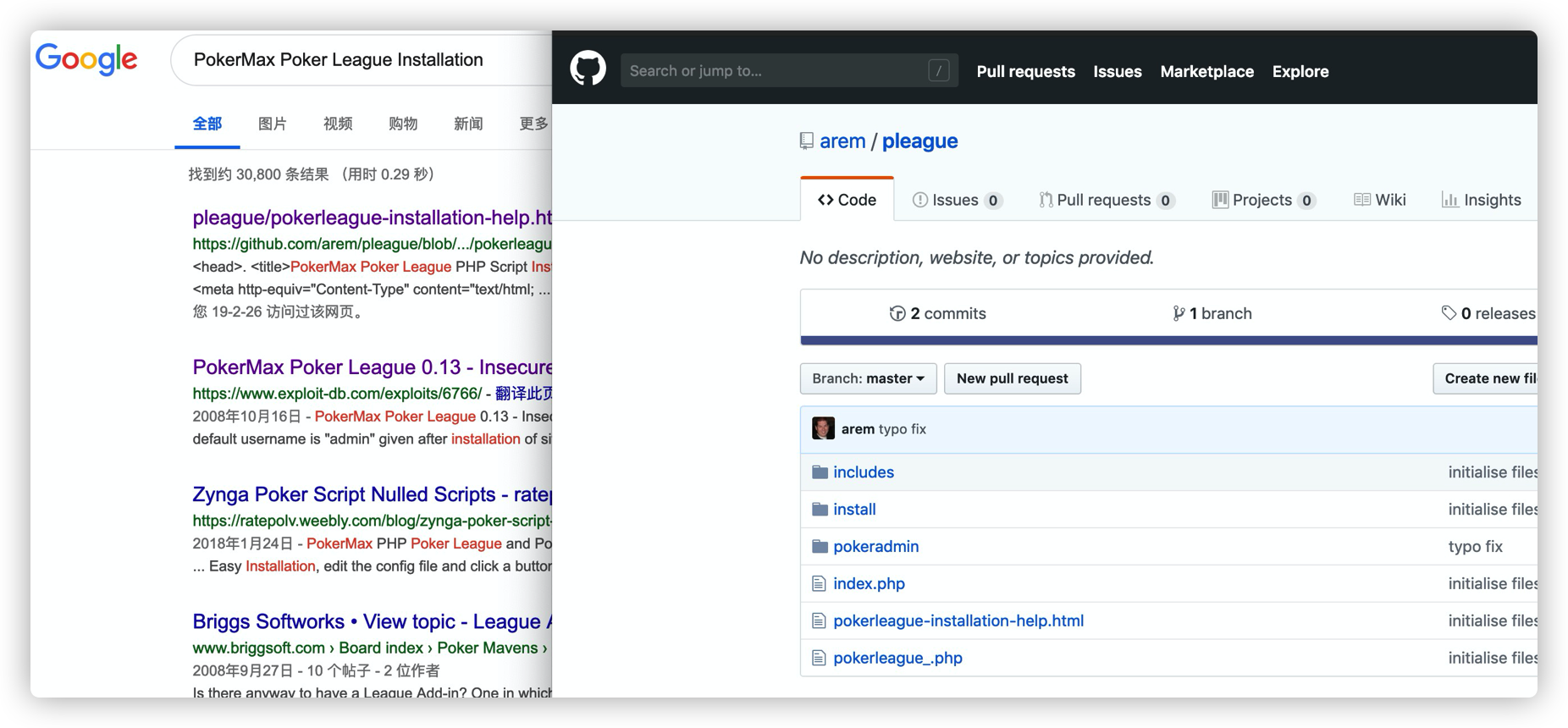Click the GitHub octocat logo

[588, 69]
